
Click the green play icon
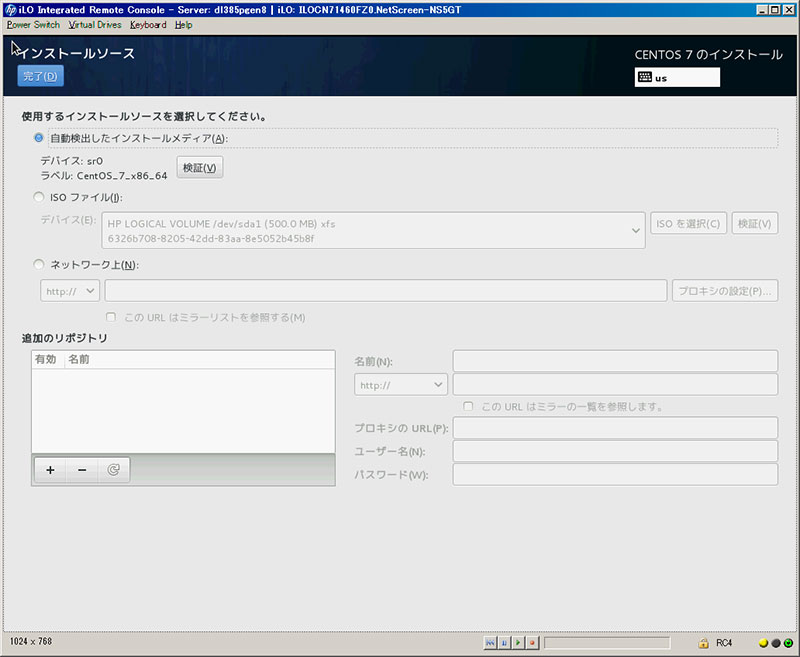pos(518,643)
